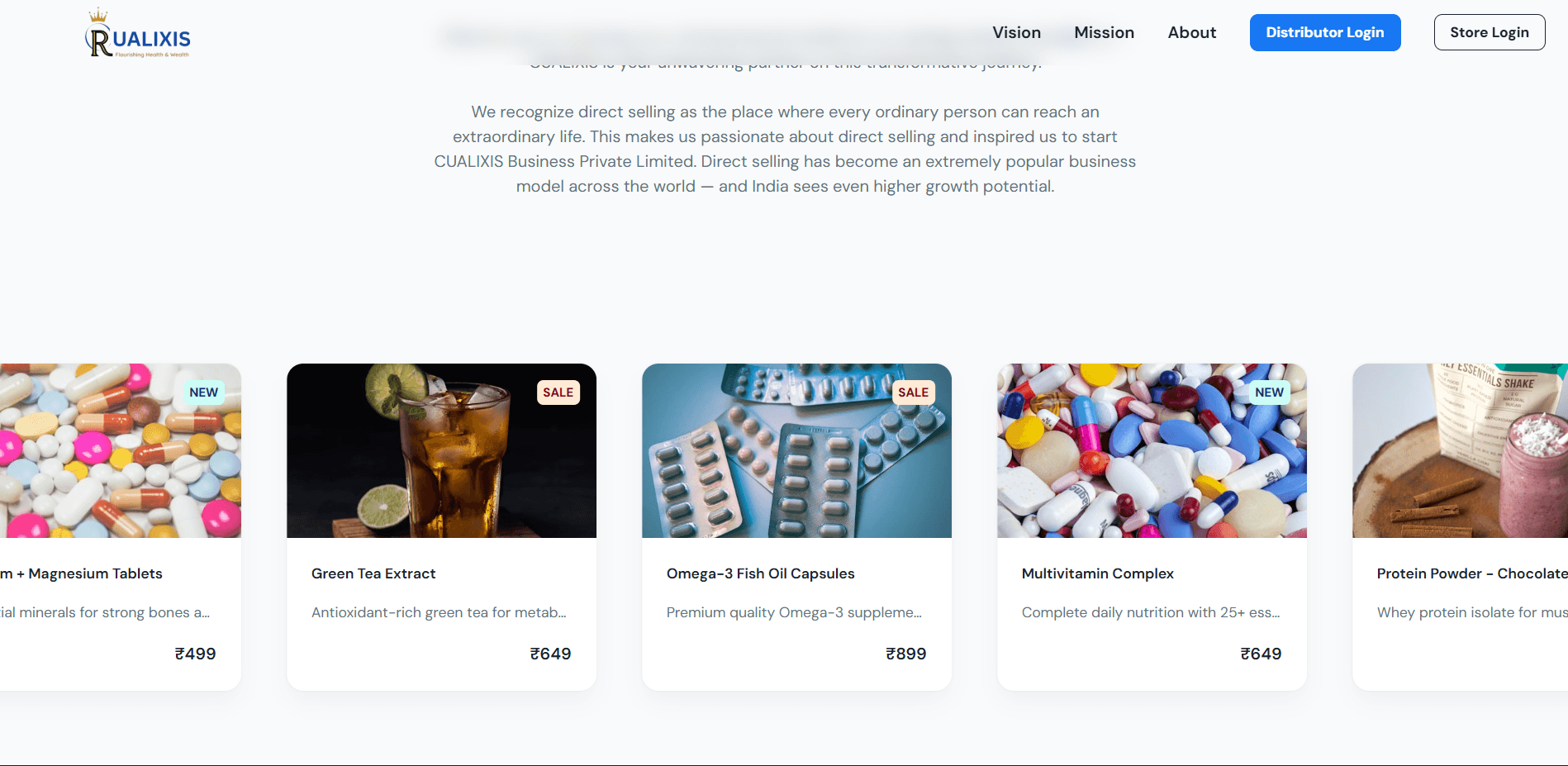Open the Protein Powder shake image
This screenshot has width=1568, height=766.
pyautogui.click(x=1460, y=450)
